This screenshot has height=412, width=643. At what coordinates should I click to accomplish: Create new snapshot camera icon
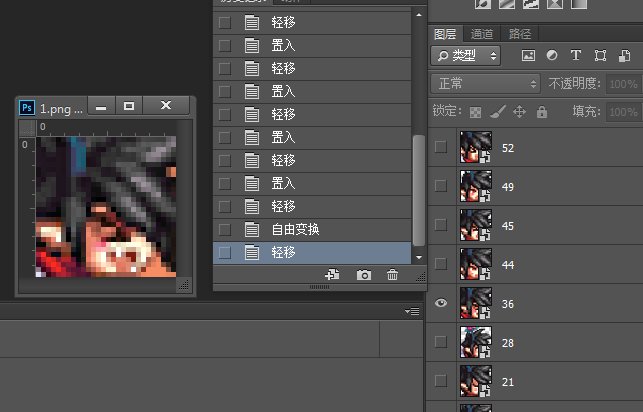(364, 275)
